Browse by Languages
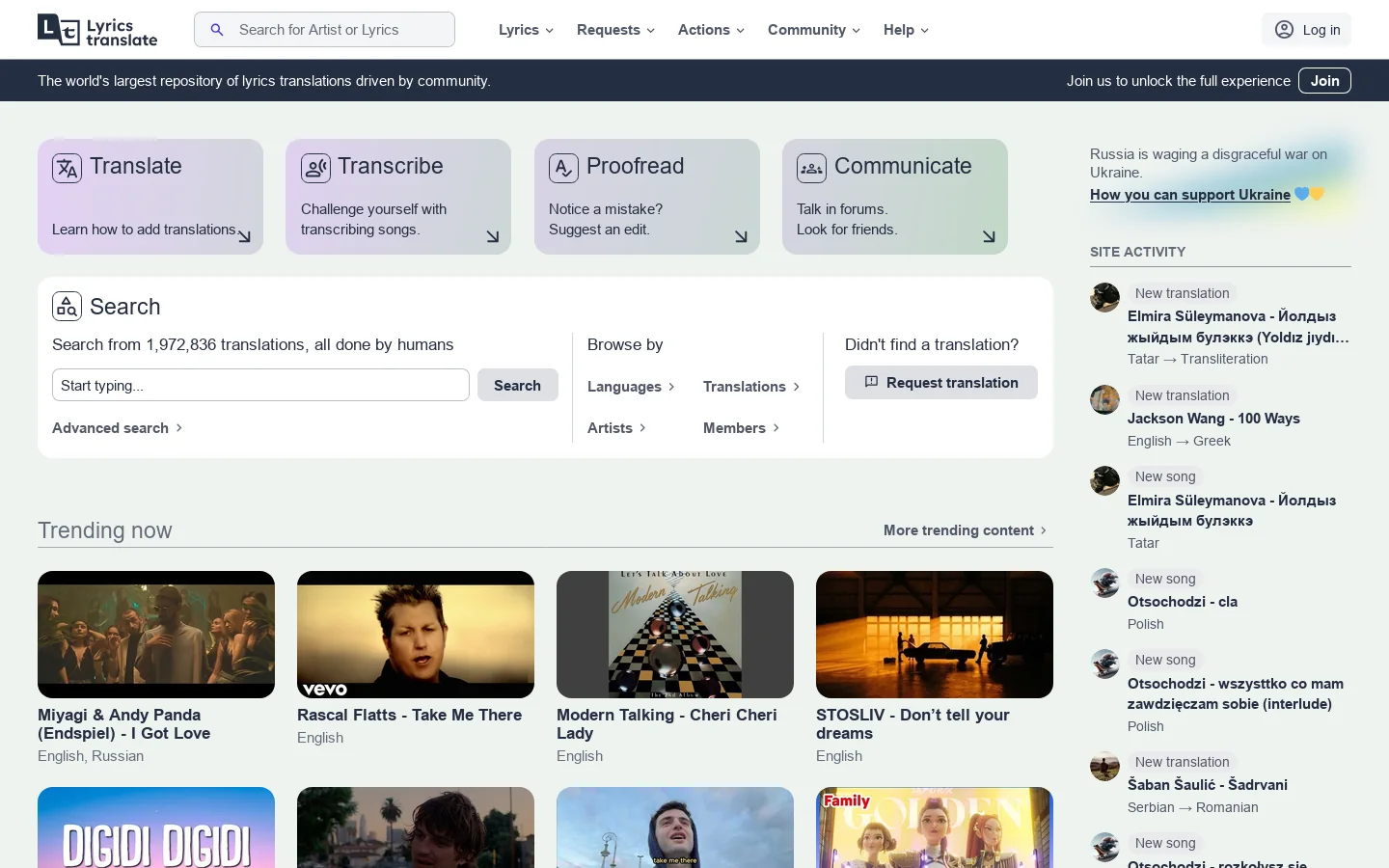Viewport: 1389px width, 868px height. 632,387
